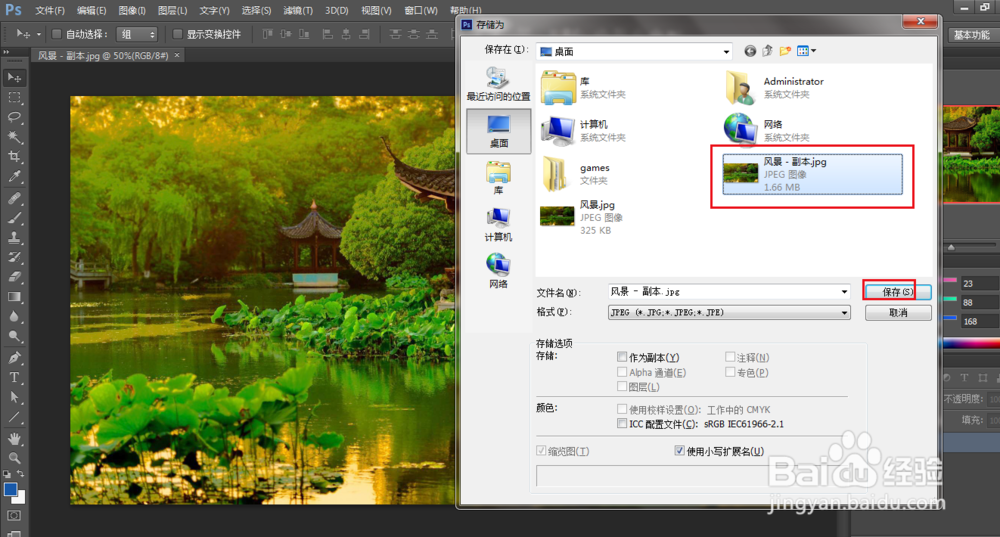Toggle Quick Mask mode icon
Viewport: 1000px width, 537px height.
[x=13, y=515]
